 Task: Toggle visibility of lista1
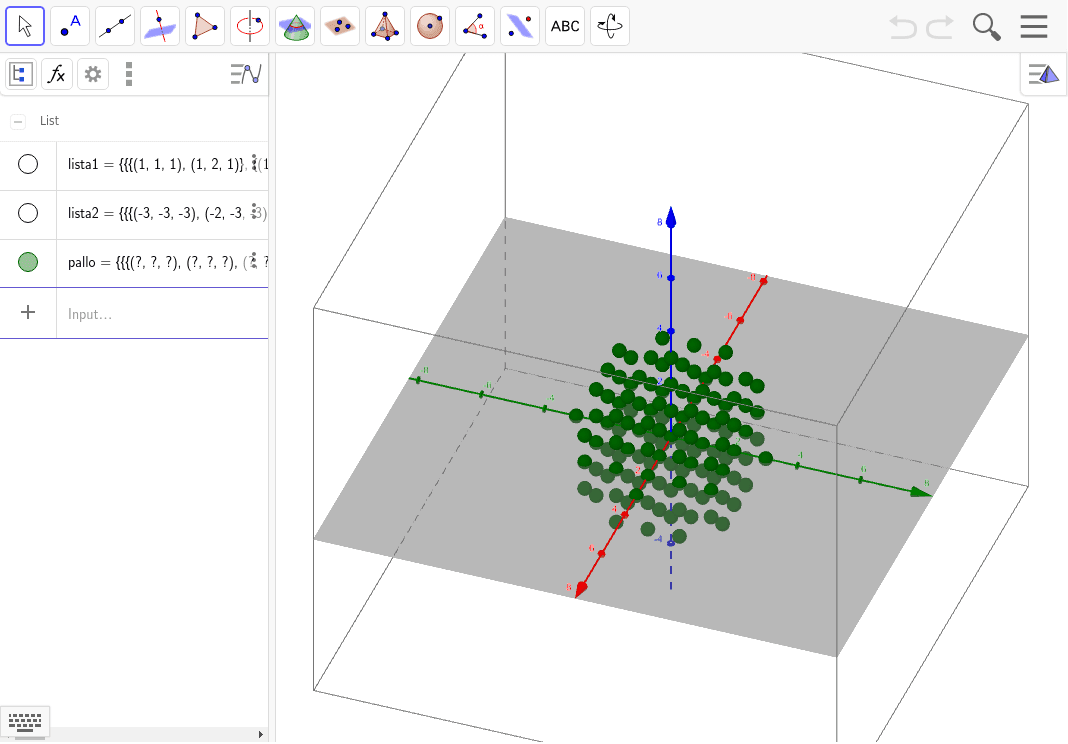coord(28,164)
